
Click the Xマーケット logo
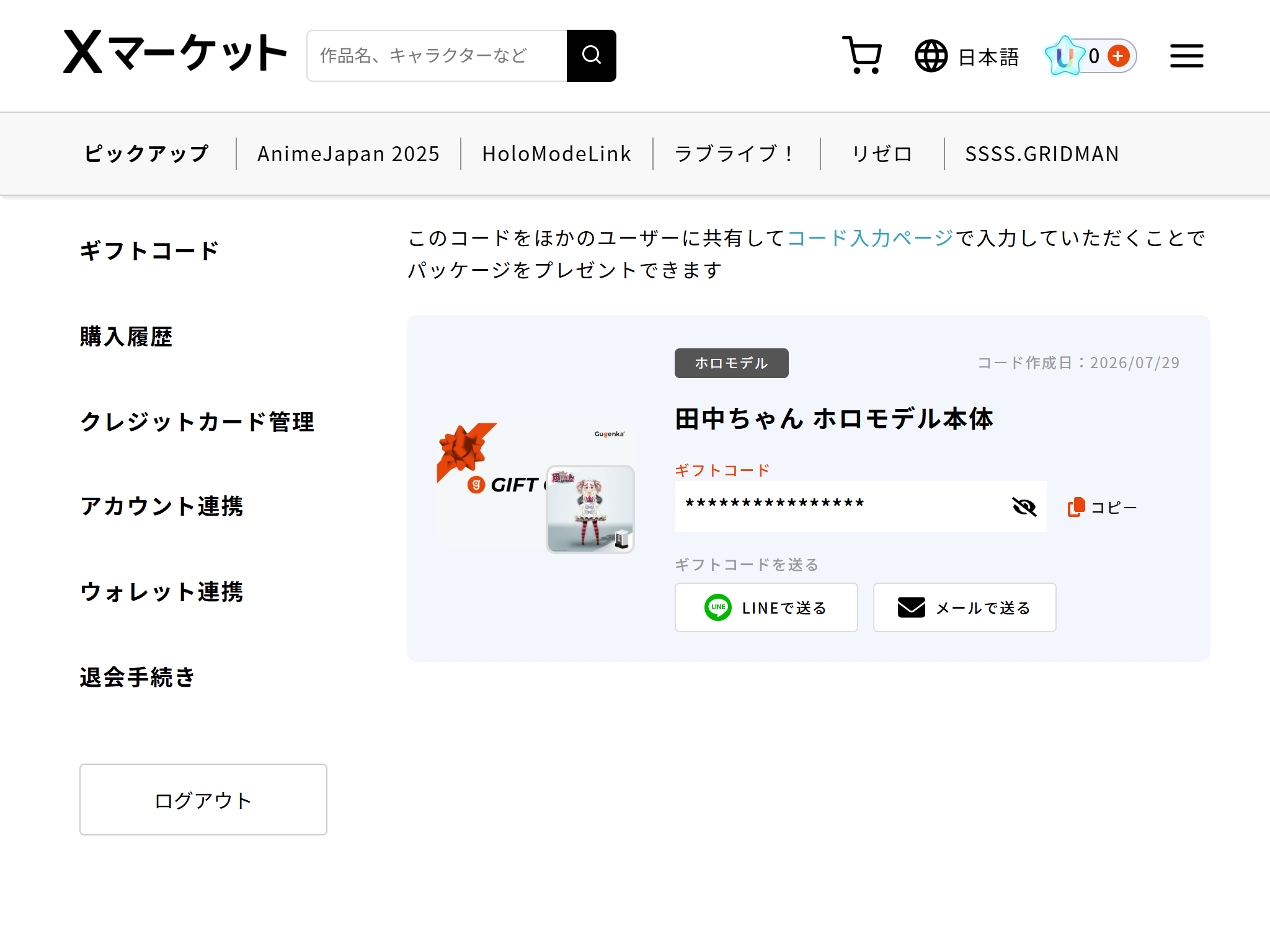click(175, 53)
